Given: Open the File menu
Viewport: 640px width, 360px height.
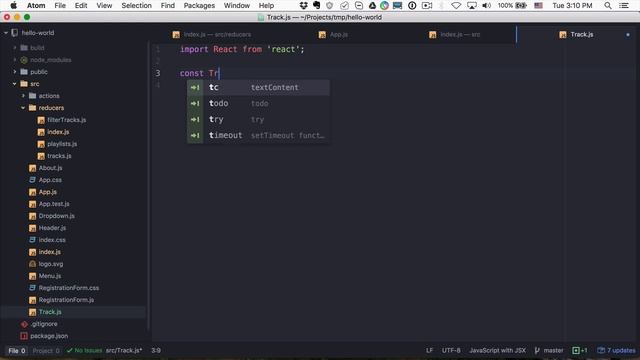Looking at the screenshot, I should (x=60, y=5).
